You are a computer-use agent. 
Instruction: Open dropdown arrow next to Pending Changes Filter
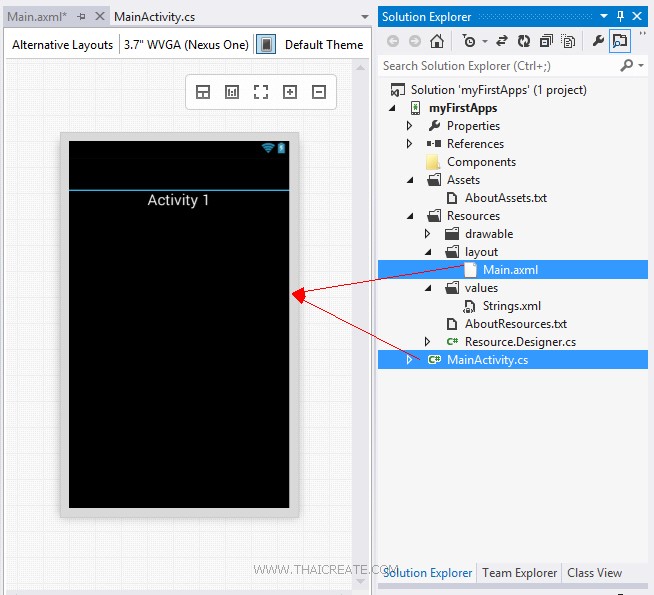[x=485, y=41]
